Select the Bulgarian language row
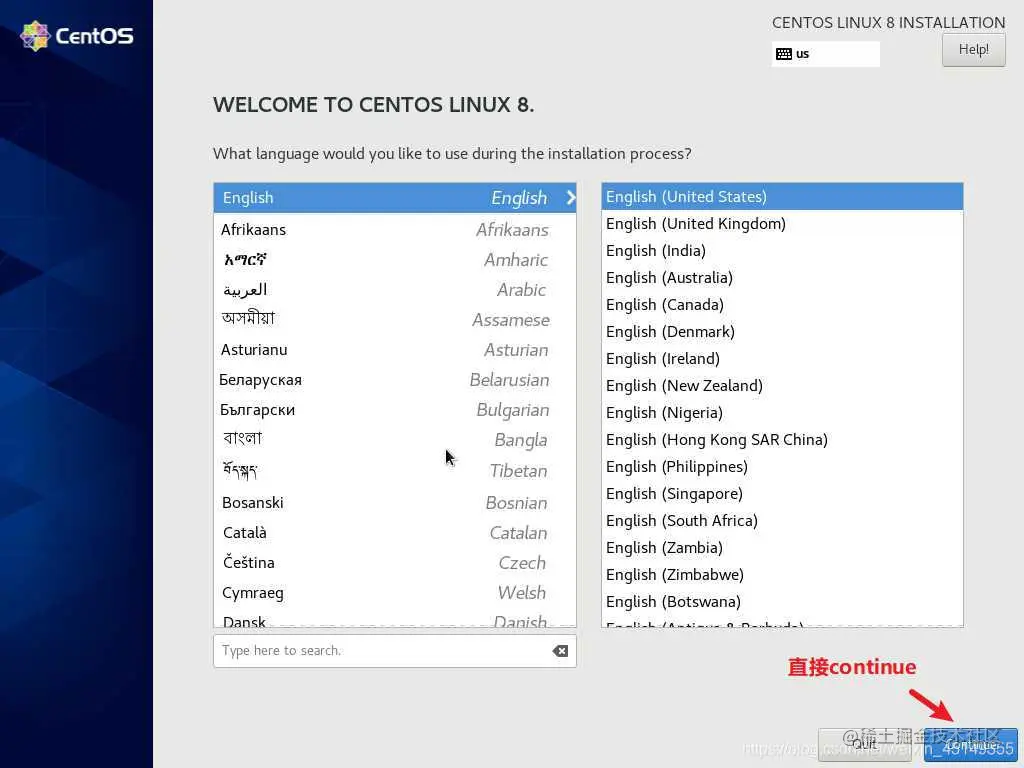This screenshot has width=1024, height=768. [394, 410]
